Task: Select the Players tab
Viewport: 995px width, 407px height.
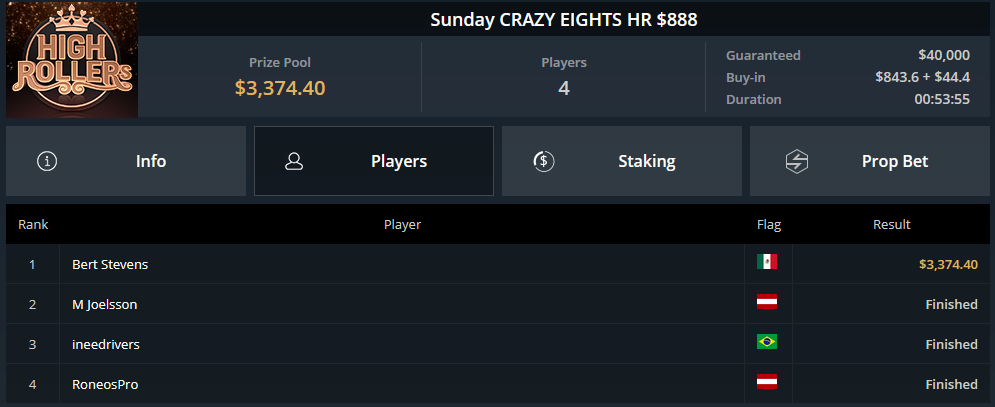Action: pyautogui.click(x=374, y=161)
